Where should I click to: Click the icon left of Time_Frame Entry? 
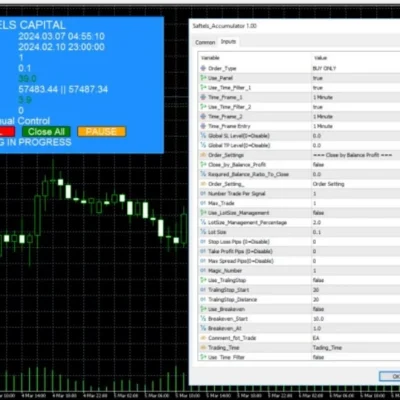point(203,126)
